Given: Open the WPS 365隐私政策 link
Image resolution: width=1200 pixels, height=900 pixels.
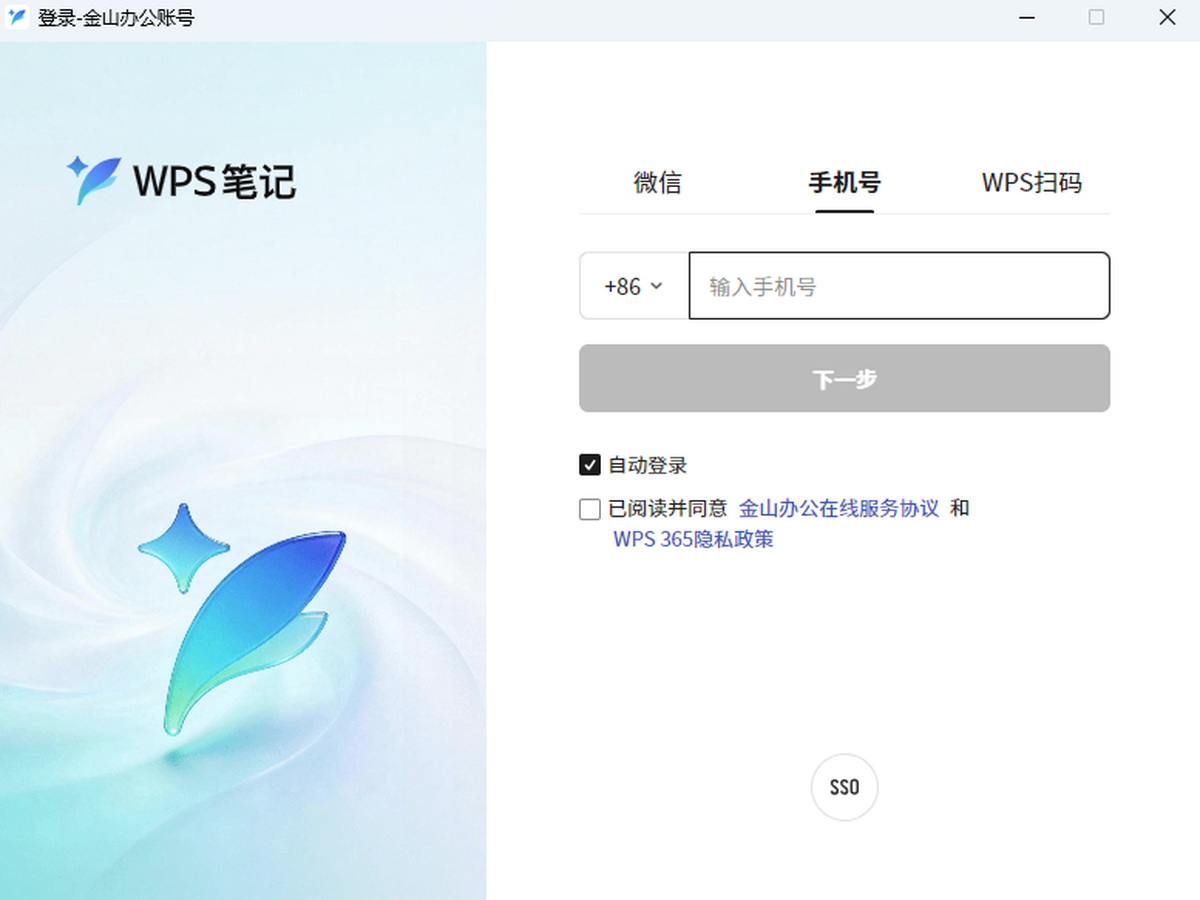Looking at the screenshot, I should (693, 540).
